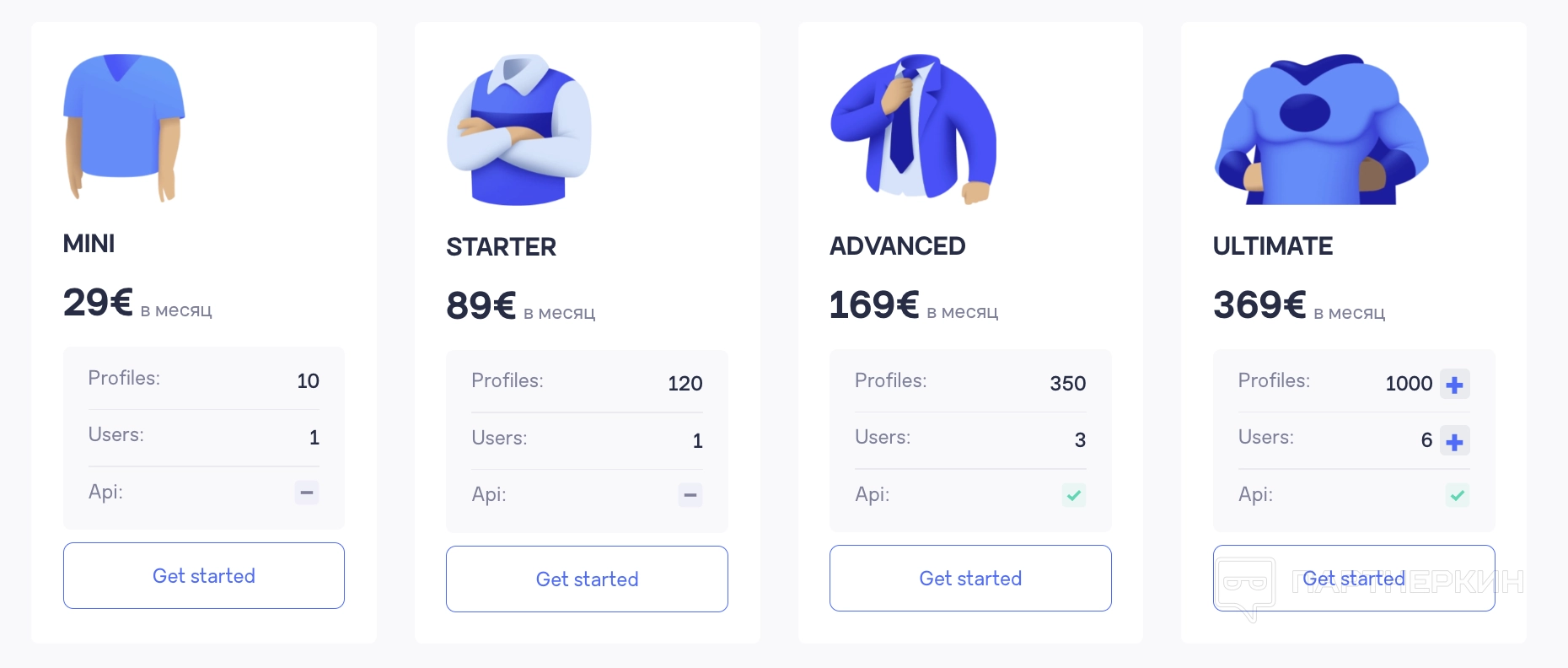Select the STARTER plan title
The height and width of the screenshot is (668, 1568).
(502, 247)
